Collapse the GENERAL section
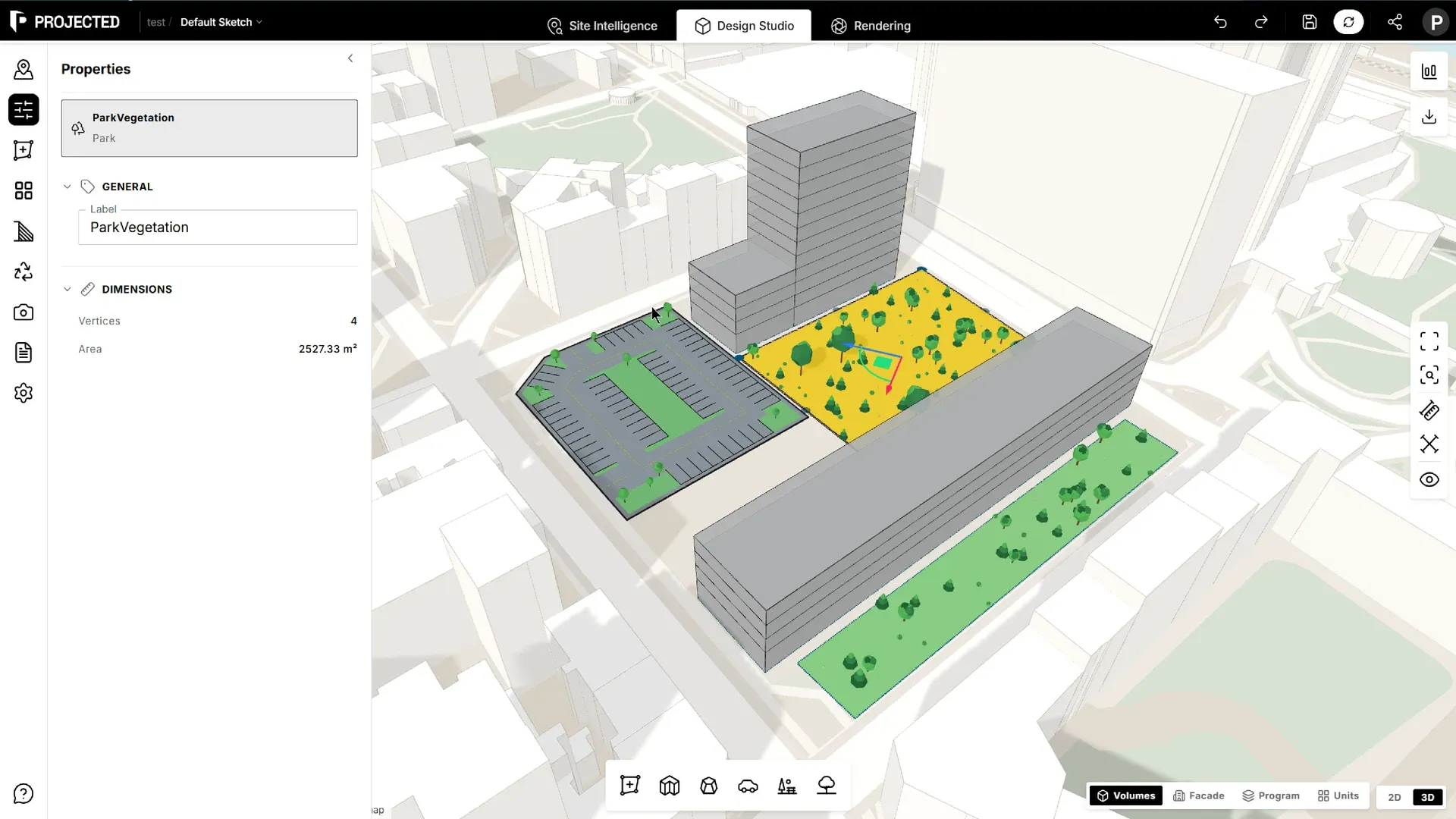 [67, 187]
